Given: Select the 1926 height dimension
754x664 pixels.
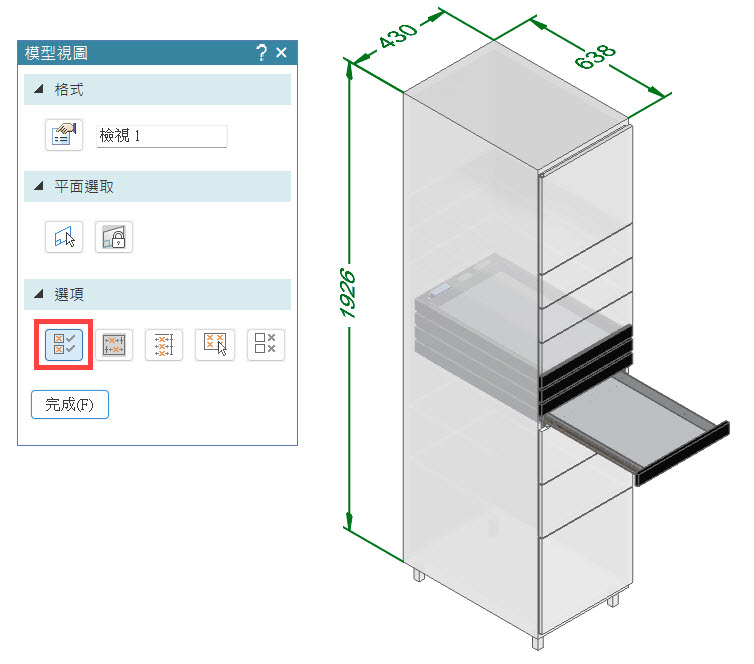Looking at the screenshot, I should (x=348, y=293).
